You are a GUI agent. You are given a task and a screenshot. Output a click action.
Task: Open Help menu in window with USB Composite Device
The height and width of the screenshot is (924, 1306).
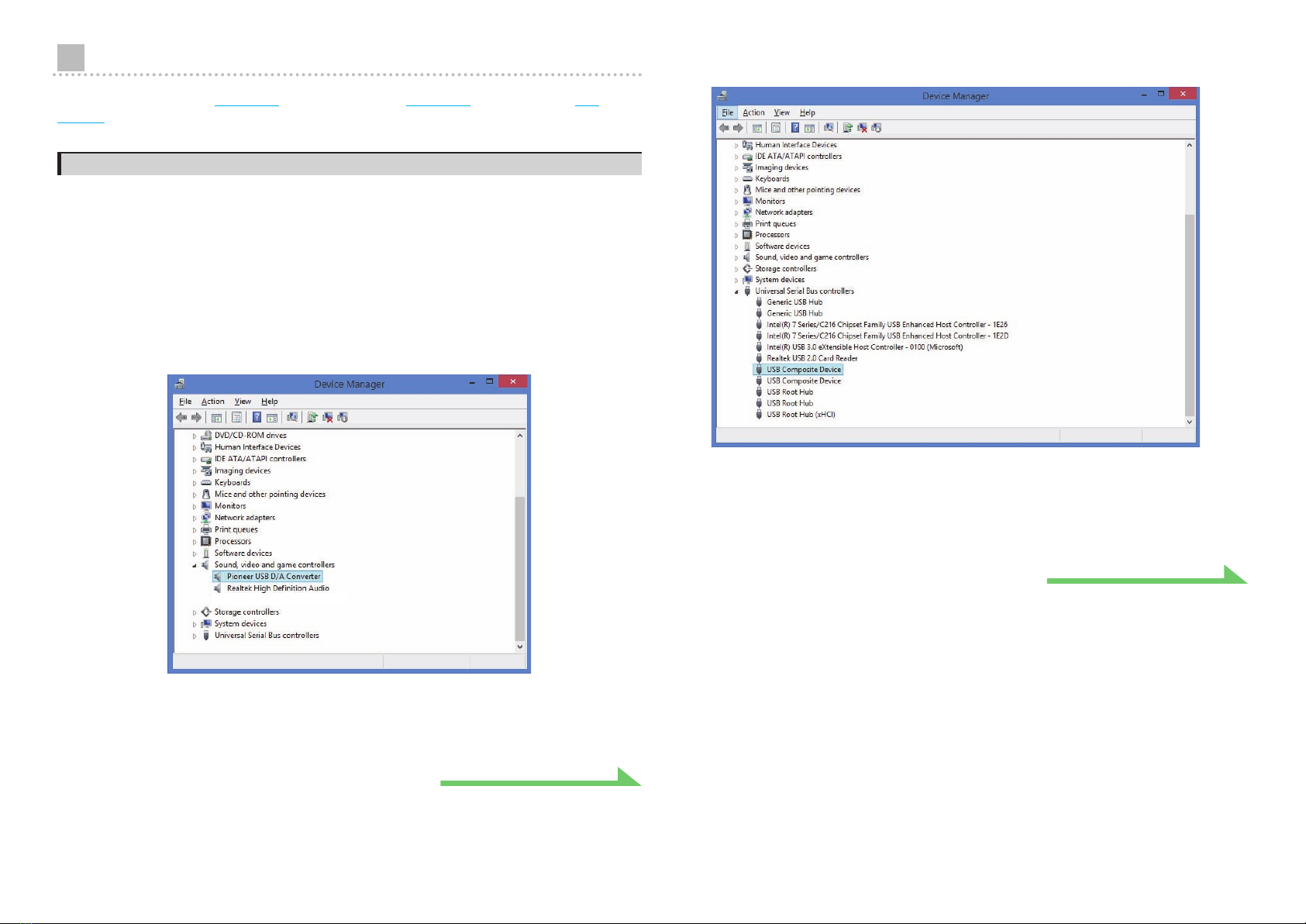[x=808, y=112]
